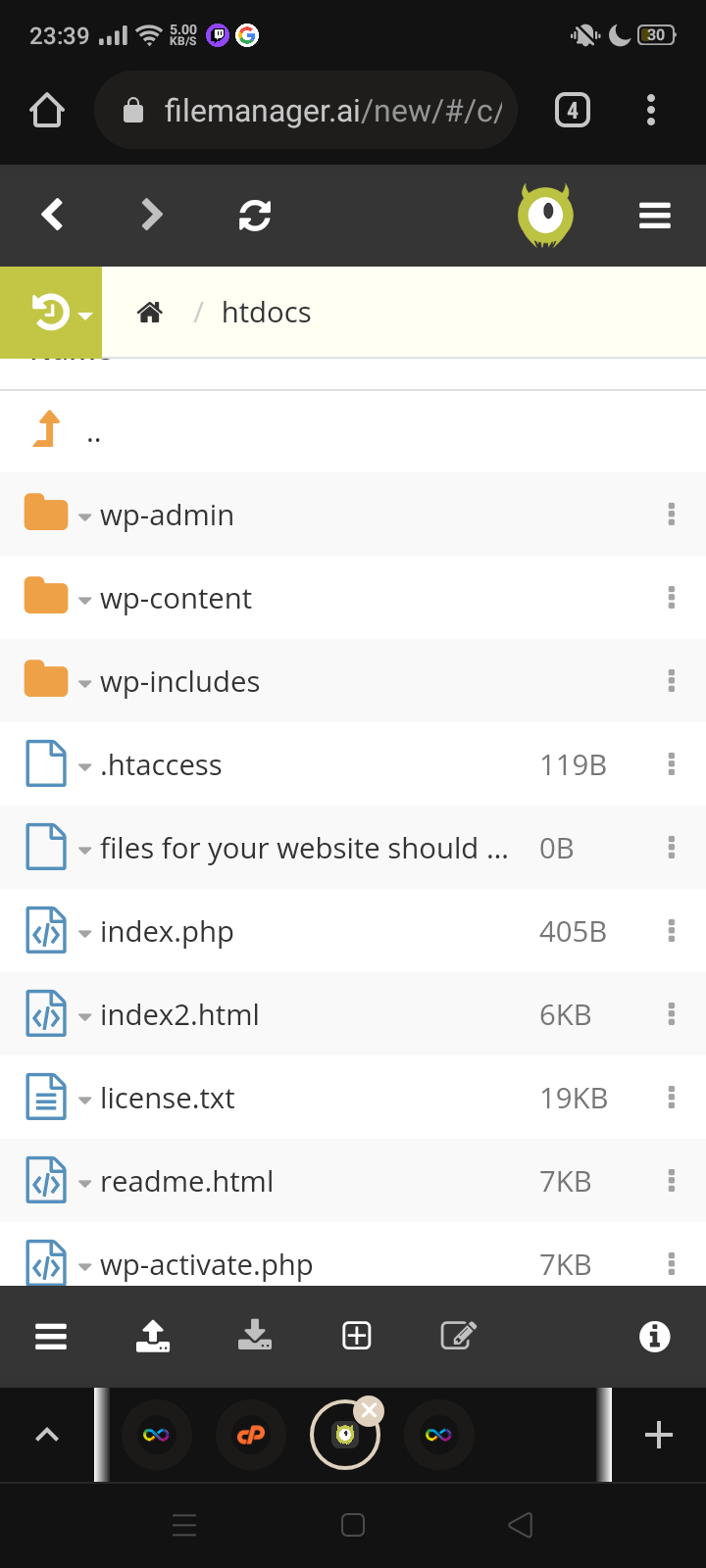The width and height of the screenshot is (706, 1568).
Task: Tap the edit pencil icon in bottom toolbar
Action: point(458,1336)
